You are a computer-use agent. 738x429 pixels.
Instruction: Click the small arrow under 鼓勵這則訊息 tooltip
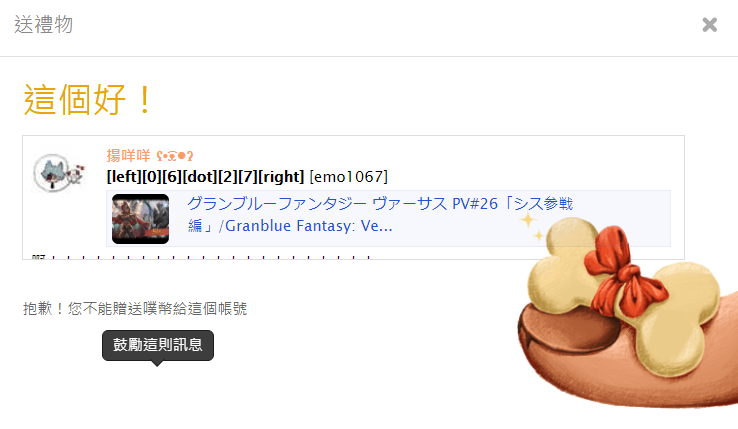click(x=158, y=364)
